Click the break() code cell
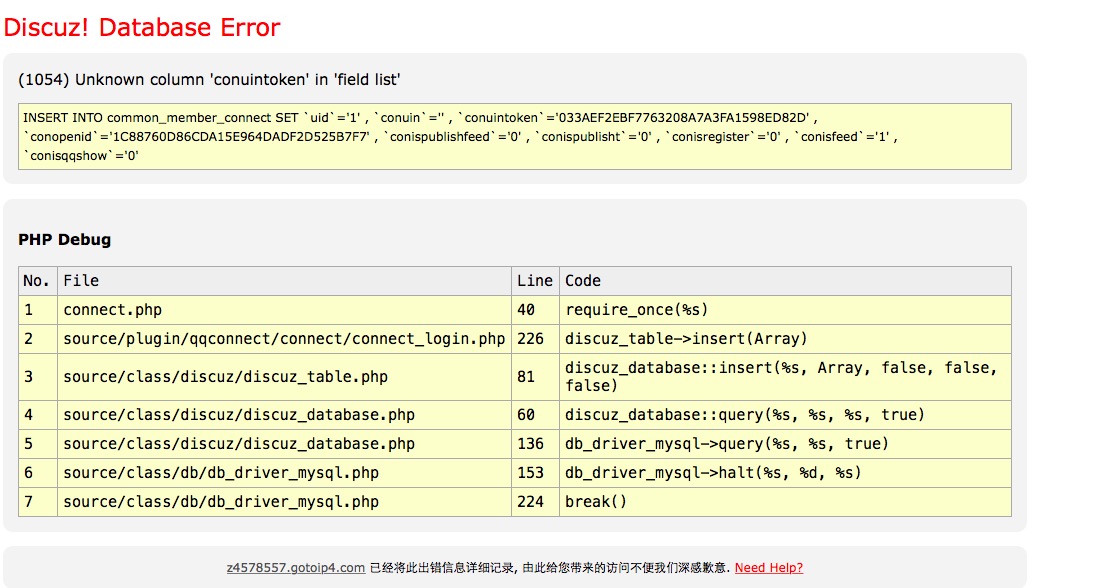 click(596, 501)
